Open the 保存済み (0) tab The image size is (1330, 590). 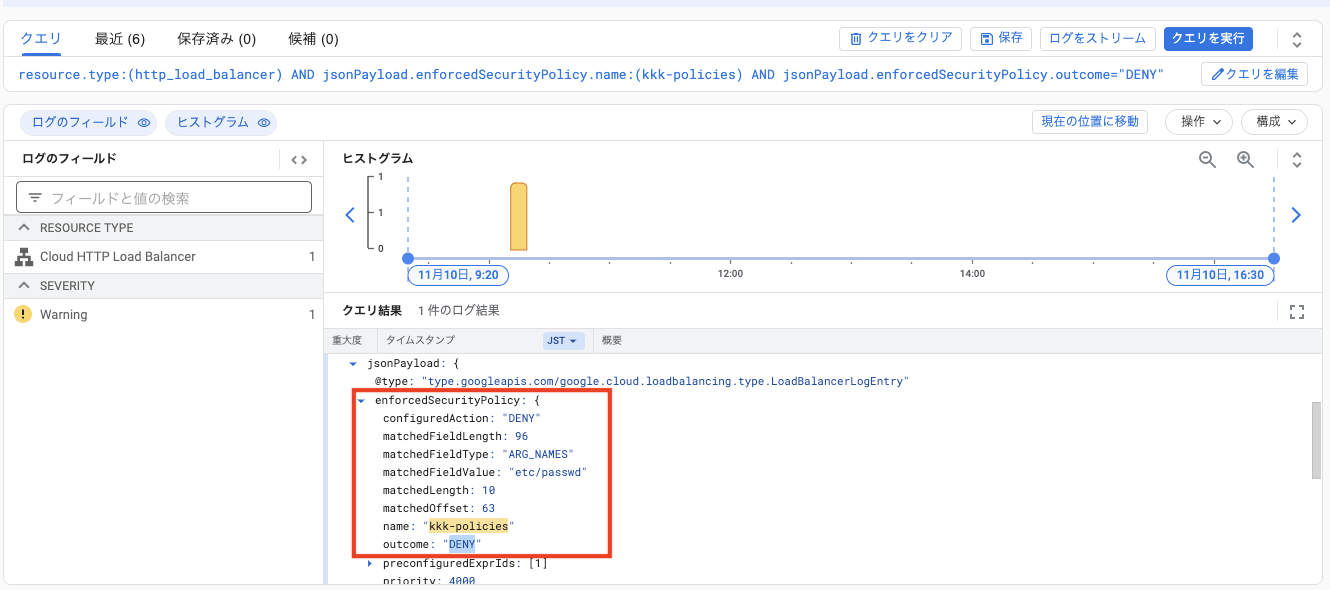pos(216,39)
